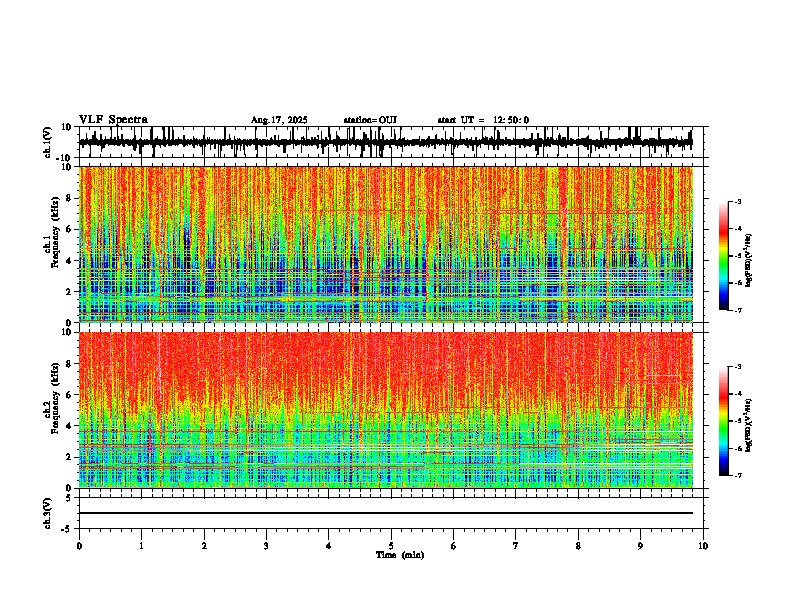Click the "-3" label on ch.1 color scale
The width and height of the screenshot is (792, 612).
click(738, 201)
